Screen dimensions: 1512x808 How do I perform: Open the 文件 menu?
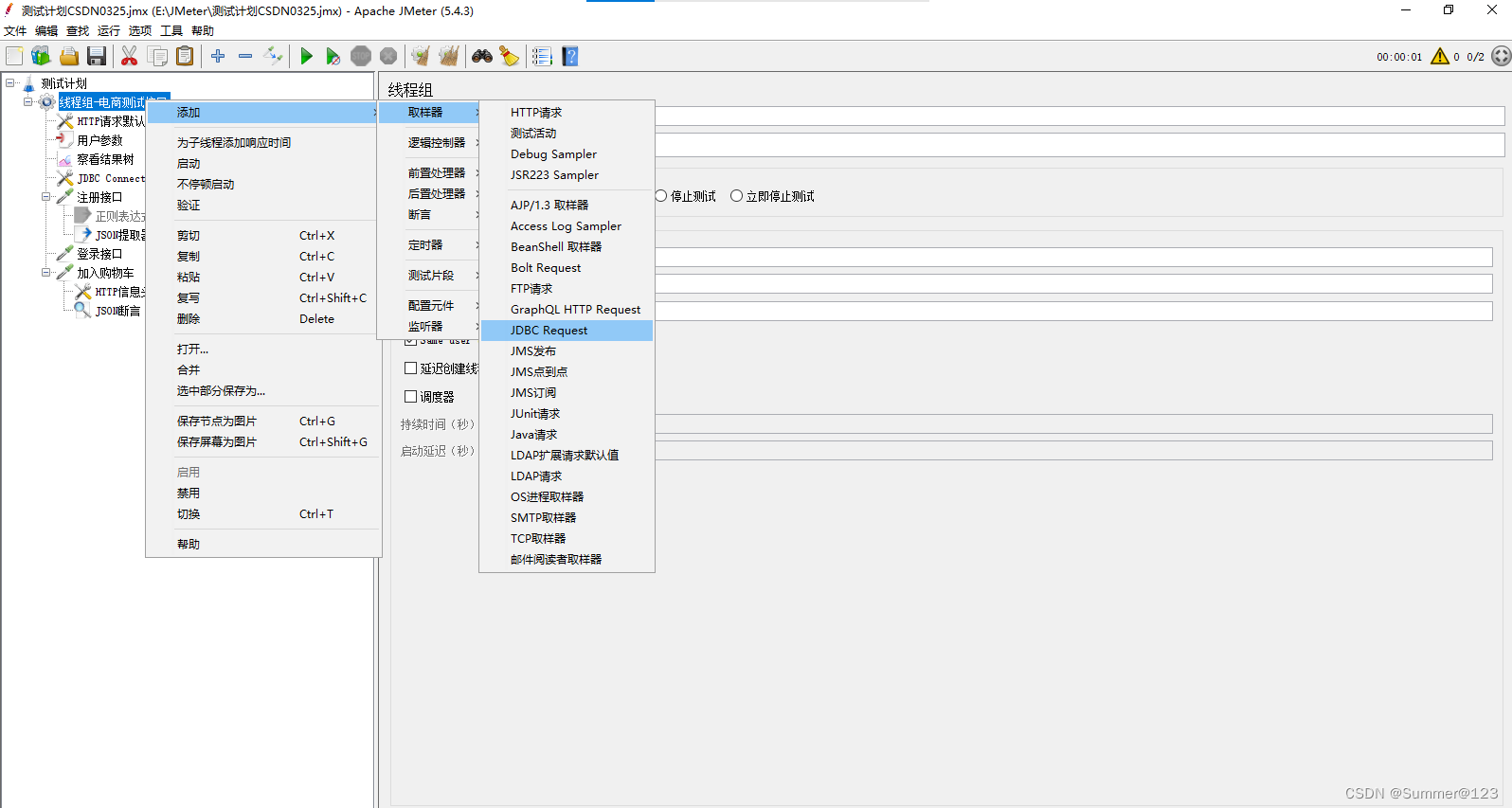pos(15,31)
